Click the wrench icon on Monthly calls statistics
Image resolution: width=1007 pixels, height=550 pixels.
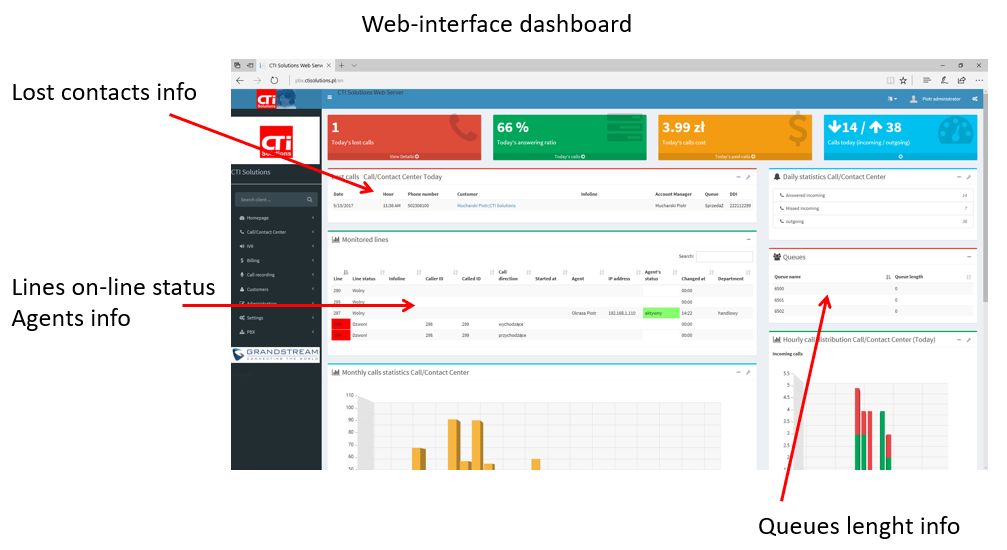[x=748, y=372]
